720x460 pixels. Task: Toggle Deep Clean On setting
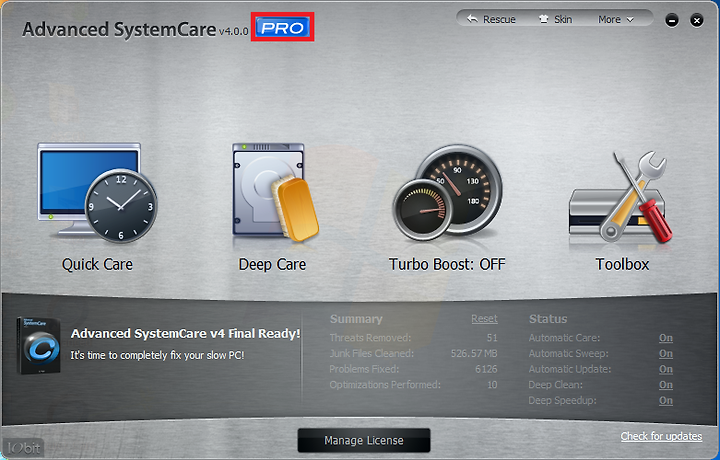(x=666, y=385)
